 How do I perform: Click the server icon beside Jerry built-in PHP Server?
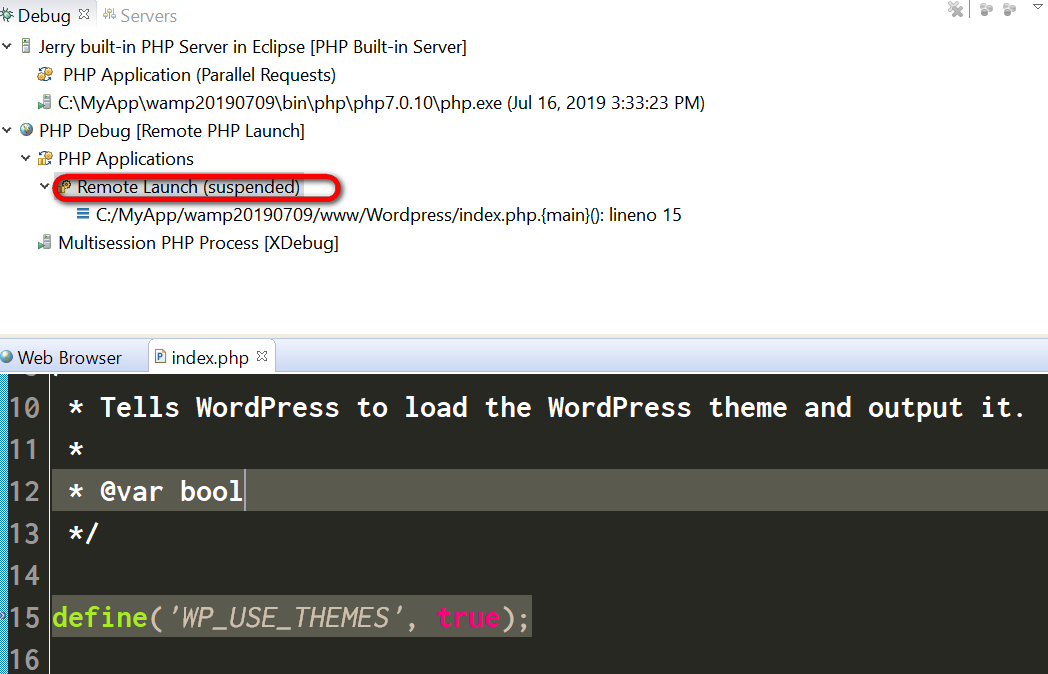[x=26, y=45]
